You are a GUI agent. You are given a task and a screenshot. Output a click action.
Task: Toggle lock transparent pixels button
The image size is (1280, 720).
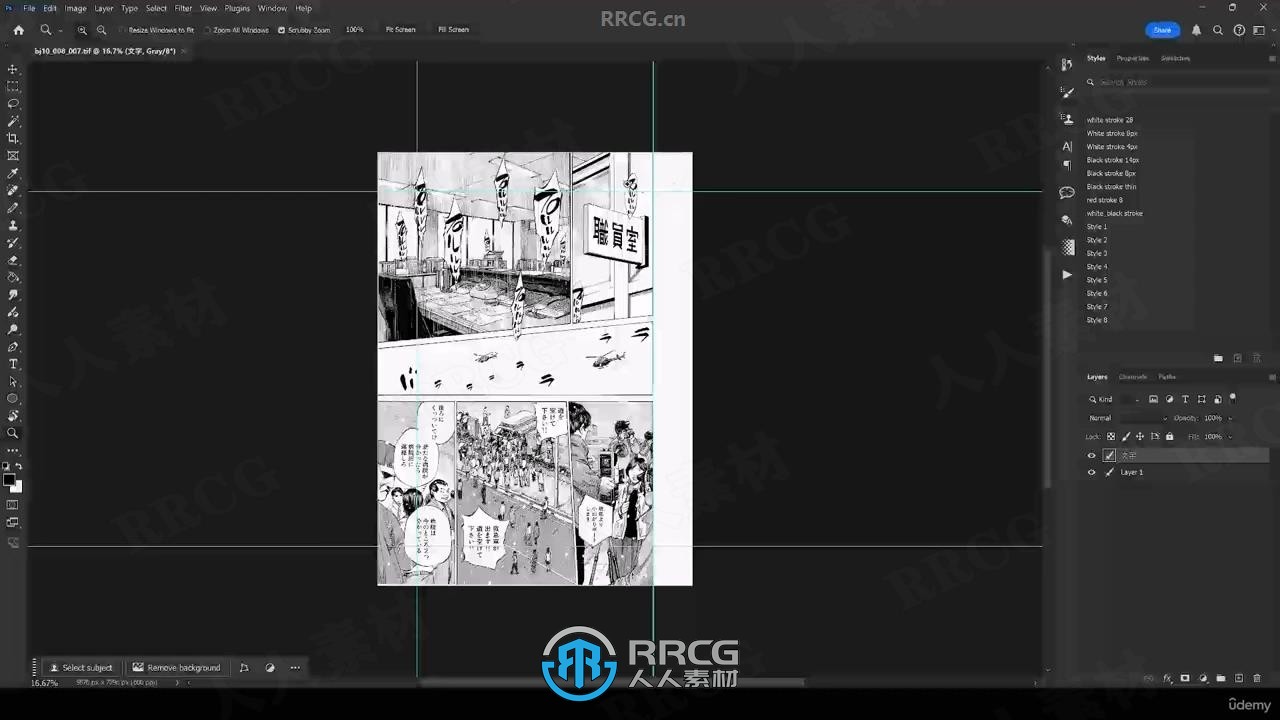[x=1111, y=436]
